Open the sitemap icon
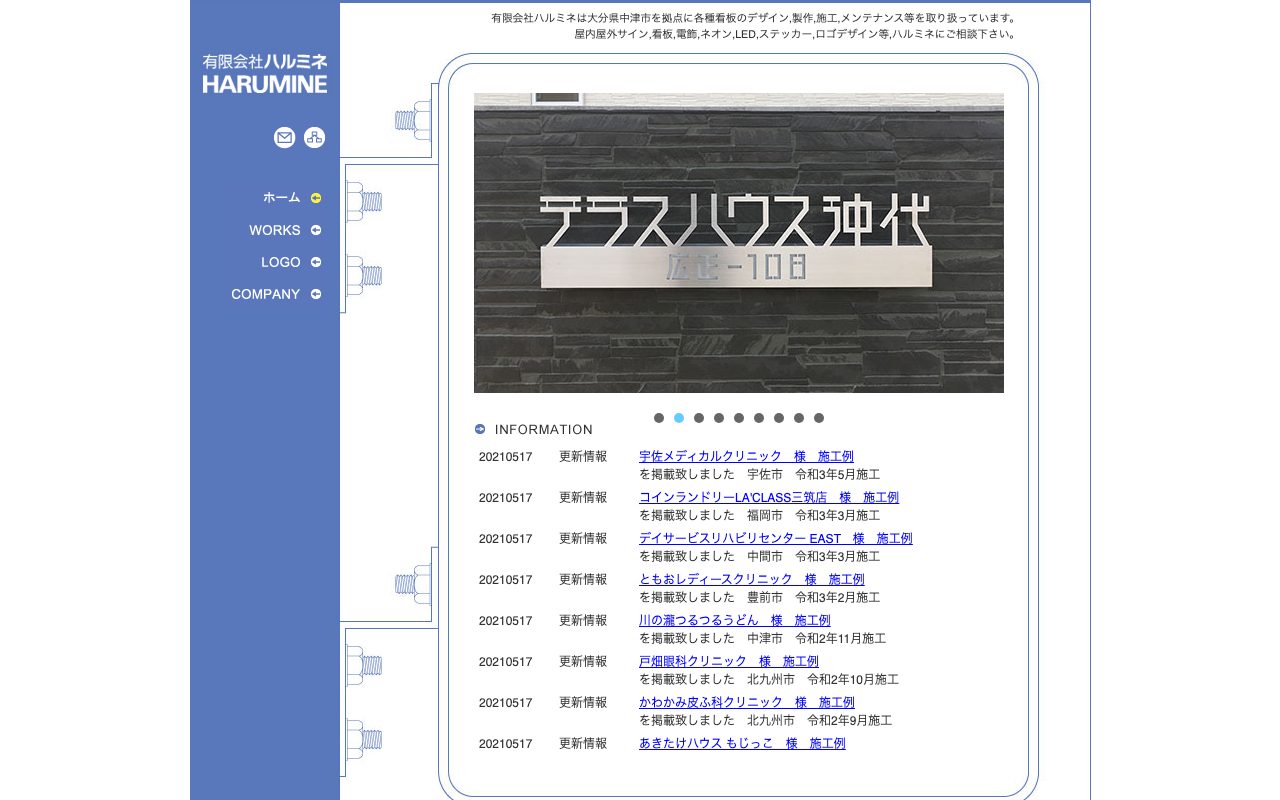Viewport: 1280px width, 800px height. coord(315,138)
